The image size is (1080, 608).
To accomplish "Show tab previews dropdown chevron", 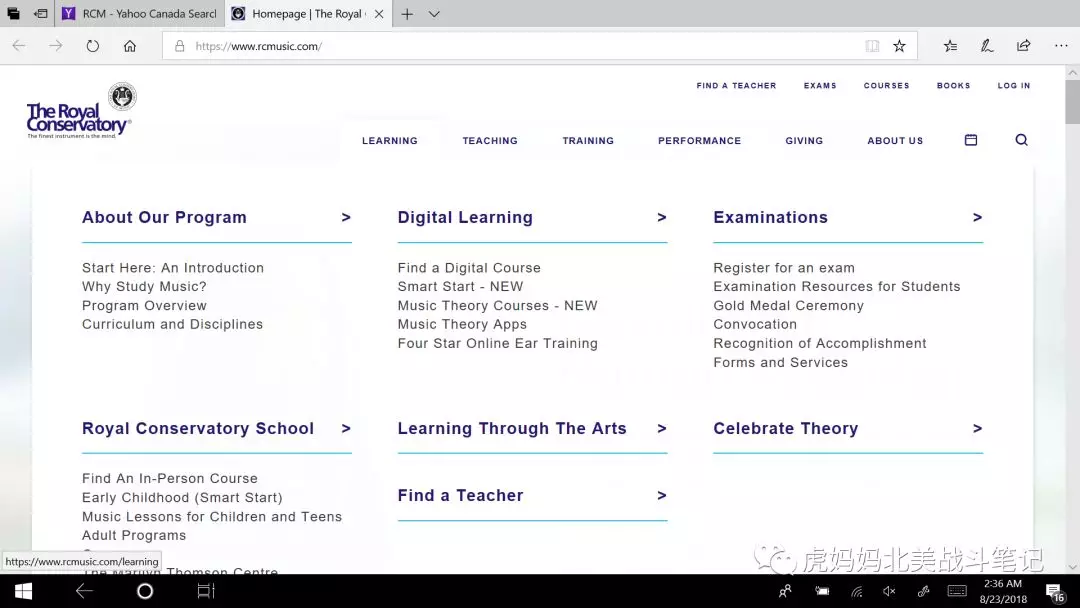I will [434, 14].
